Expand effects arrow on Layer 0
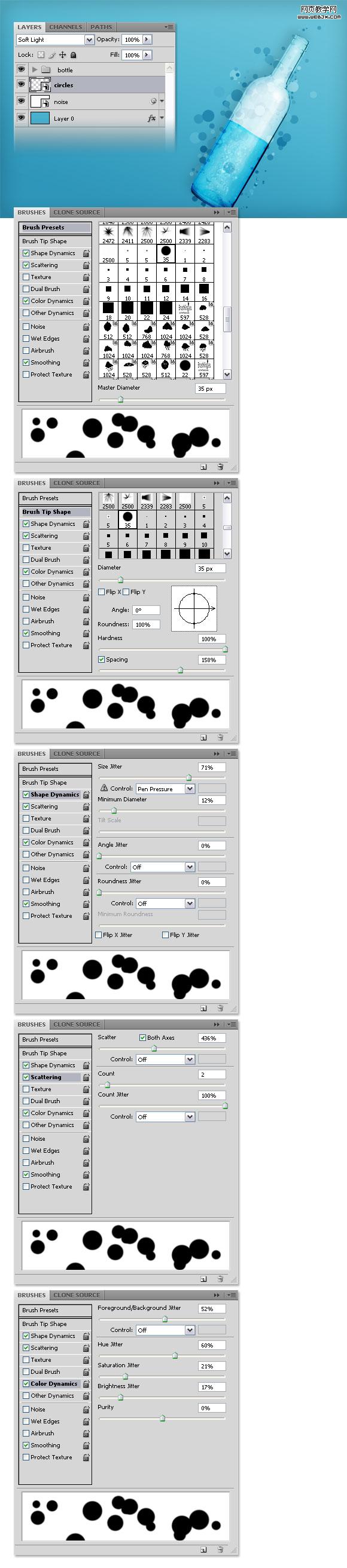347x1568 pixels. pos(162,118)
